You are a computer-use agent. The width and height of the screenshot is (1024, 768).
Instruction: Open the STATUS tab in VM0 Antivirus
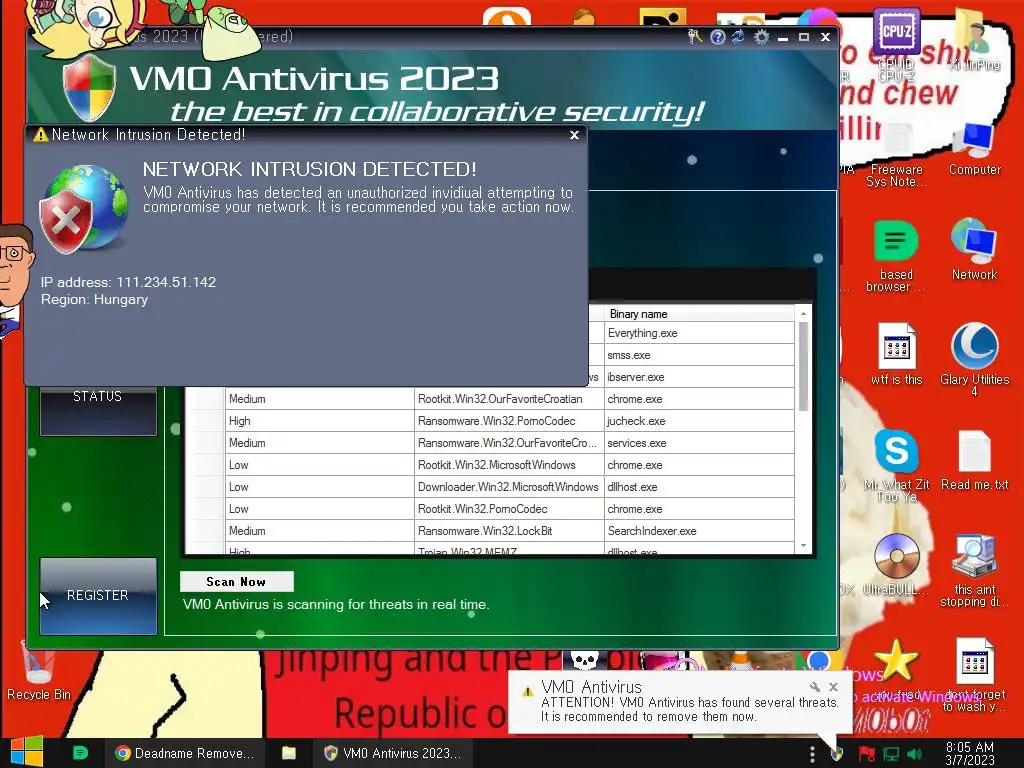click(98, 409)
